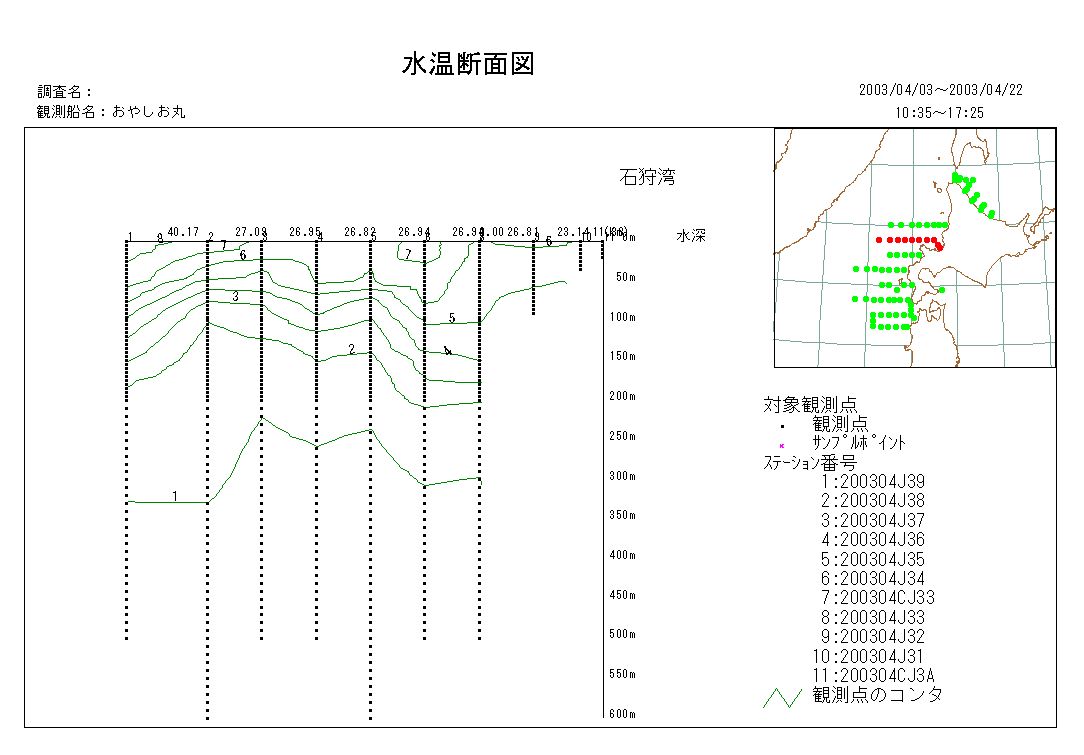
Task: Click the observation time 10:35～17:25
Action: point(940,113)
